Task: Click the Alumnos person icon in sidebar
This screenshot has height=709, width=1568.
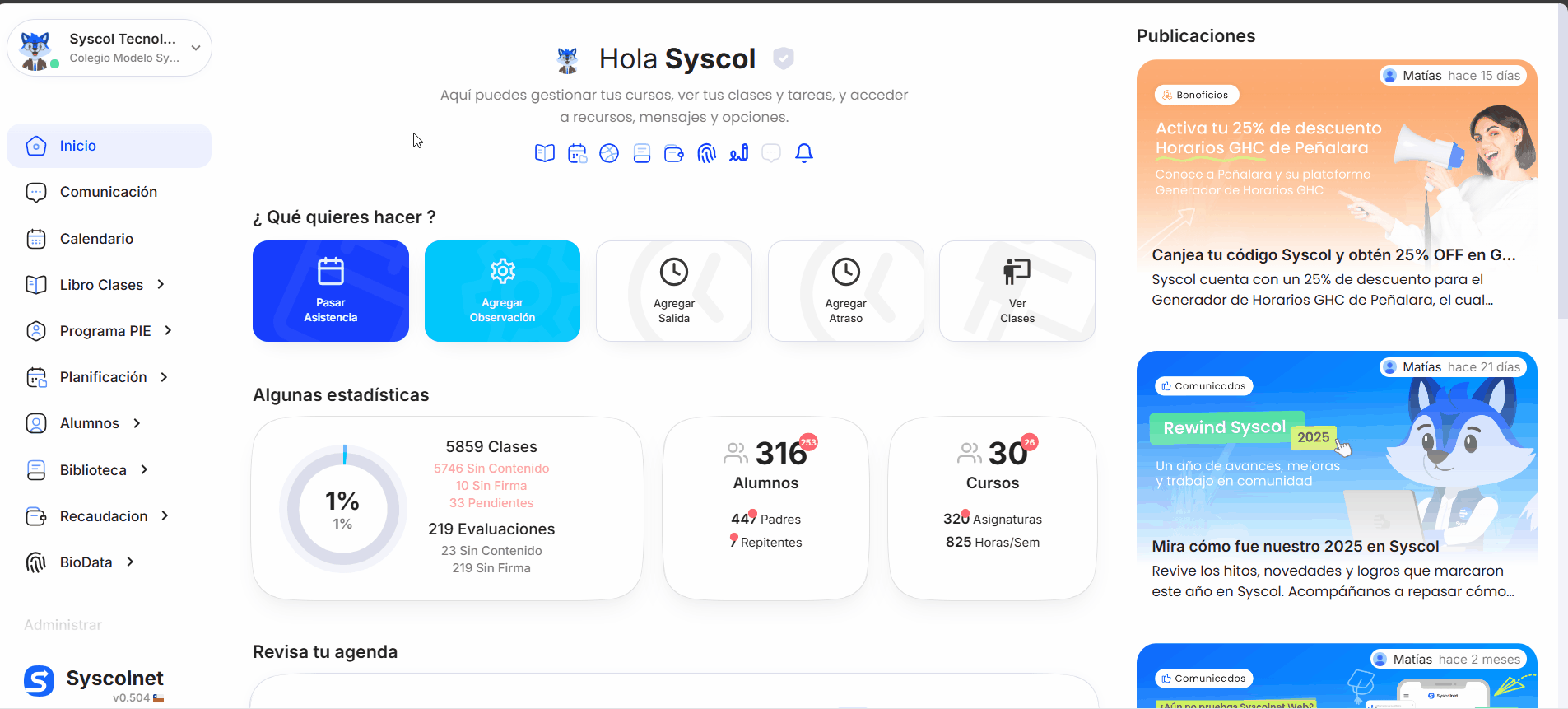Action: click(x=36, y=423)
